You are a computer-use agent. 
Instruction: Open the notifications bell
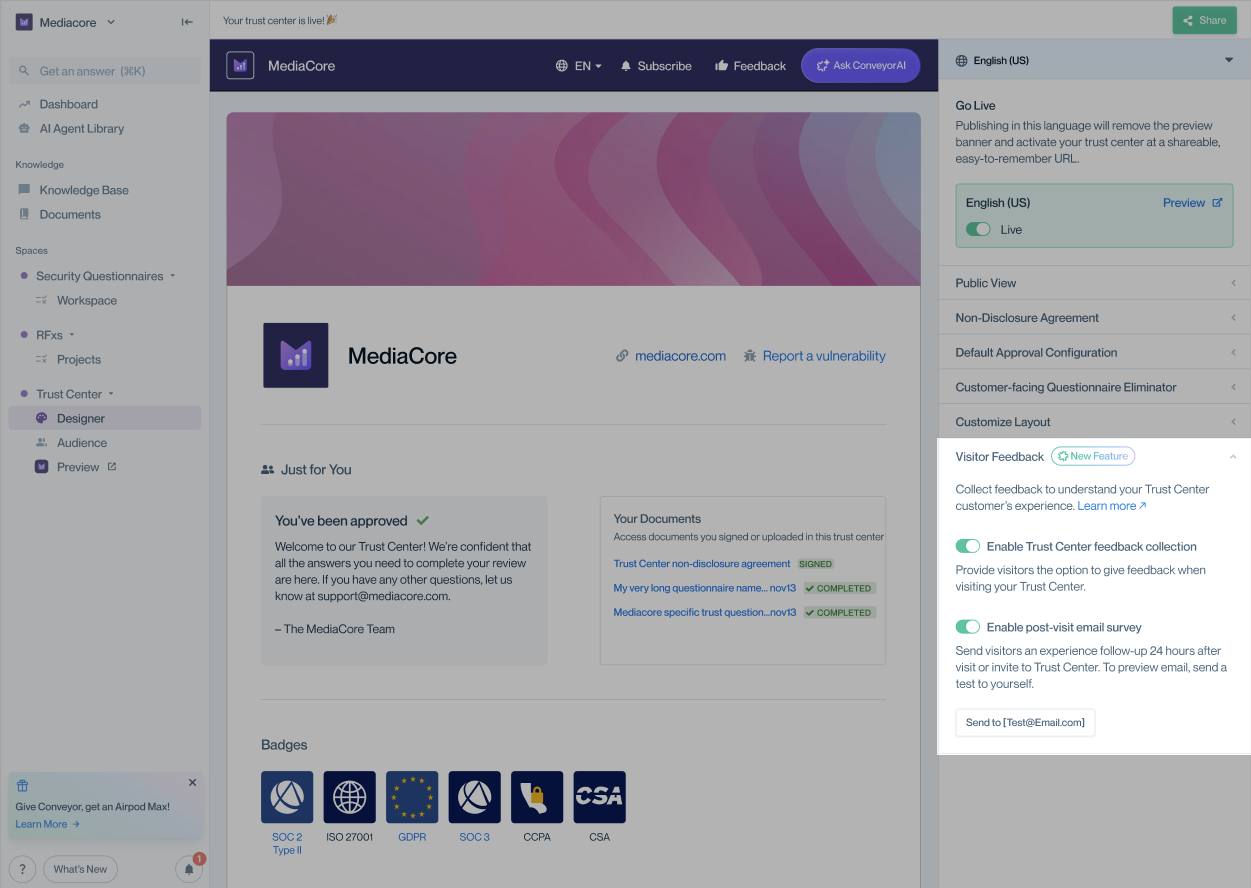(x=188, y=869)
